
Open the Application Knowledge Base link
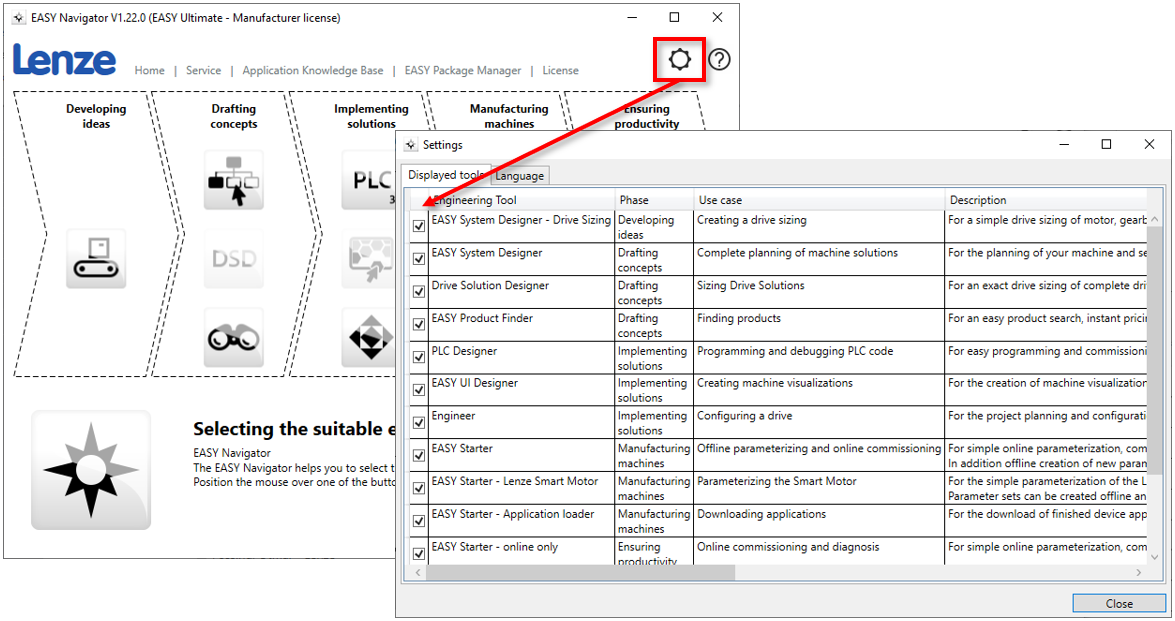pos(312,71)
